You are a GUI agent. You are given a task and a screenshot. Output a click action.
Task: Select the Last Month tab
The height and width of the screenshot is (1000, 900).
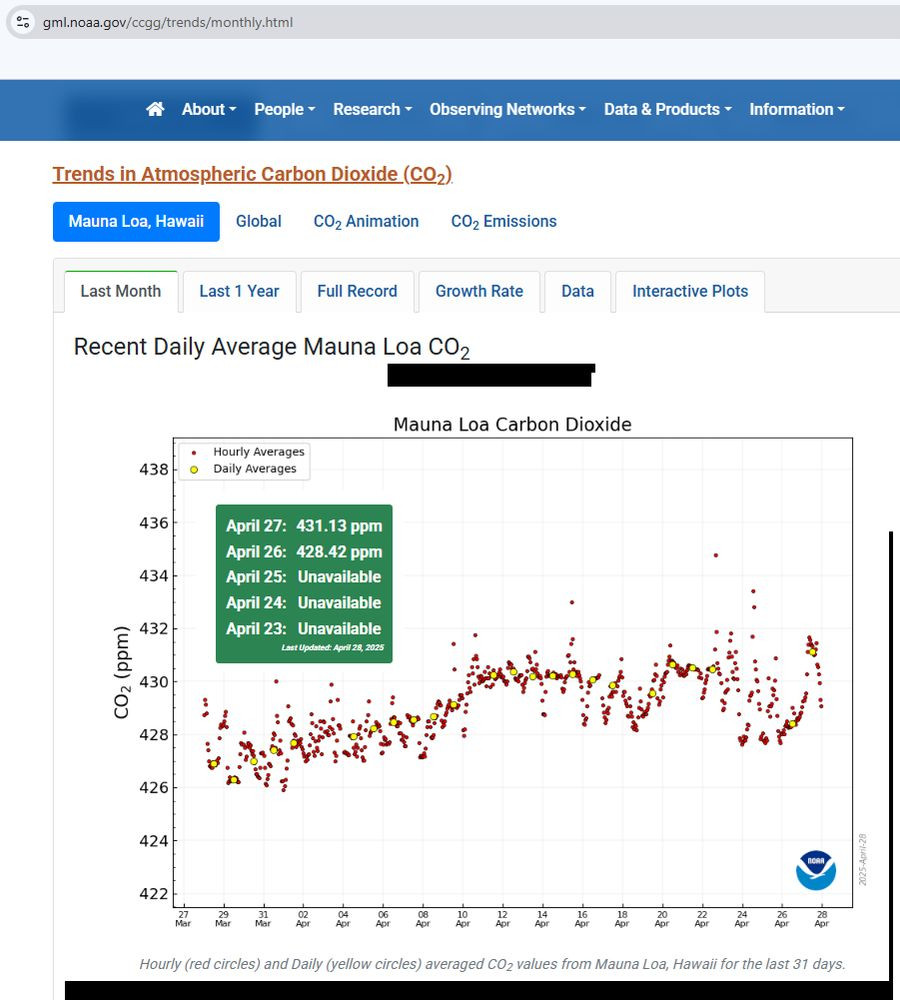[121, 291]
